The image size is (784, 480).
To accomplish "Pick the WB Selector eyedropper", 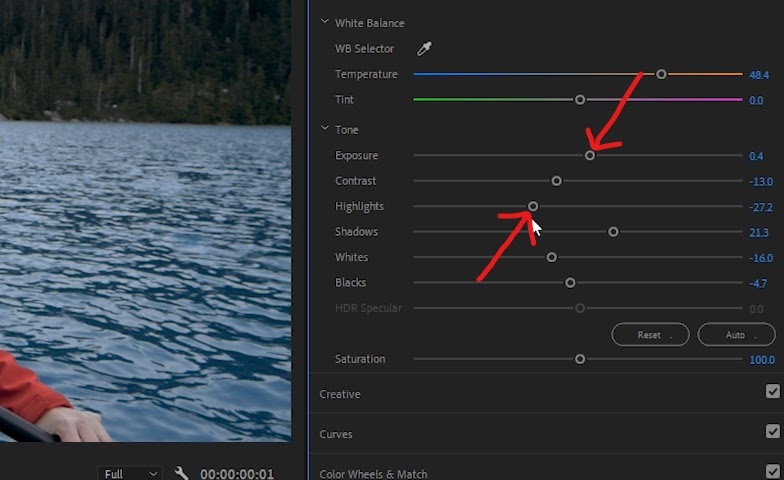I will pos(424,48).
